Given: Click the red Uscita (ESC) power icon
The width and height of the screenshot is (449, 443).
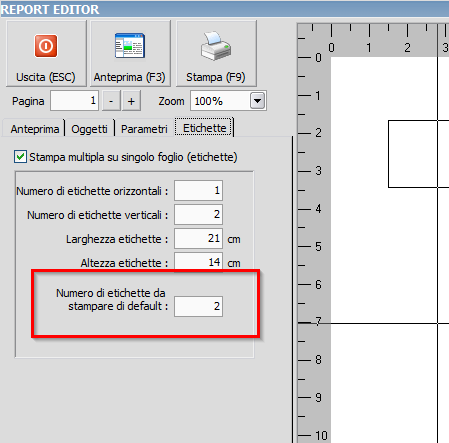Looking at the screenshot, I should pyautogui.click(x=46, y=46).
